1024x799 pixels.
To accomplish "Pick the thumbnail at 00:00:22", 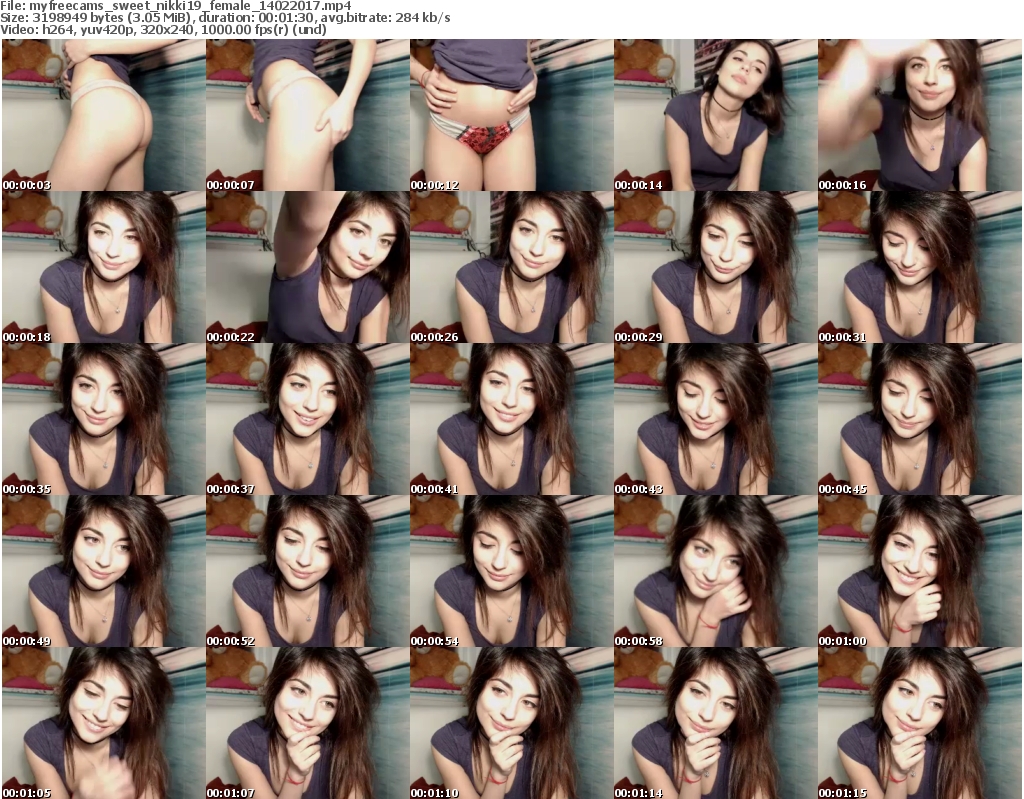I will (x=308, y=267).
